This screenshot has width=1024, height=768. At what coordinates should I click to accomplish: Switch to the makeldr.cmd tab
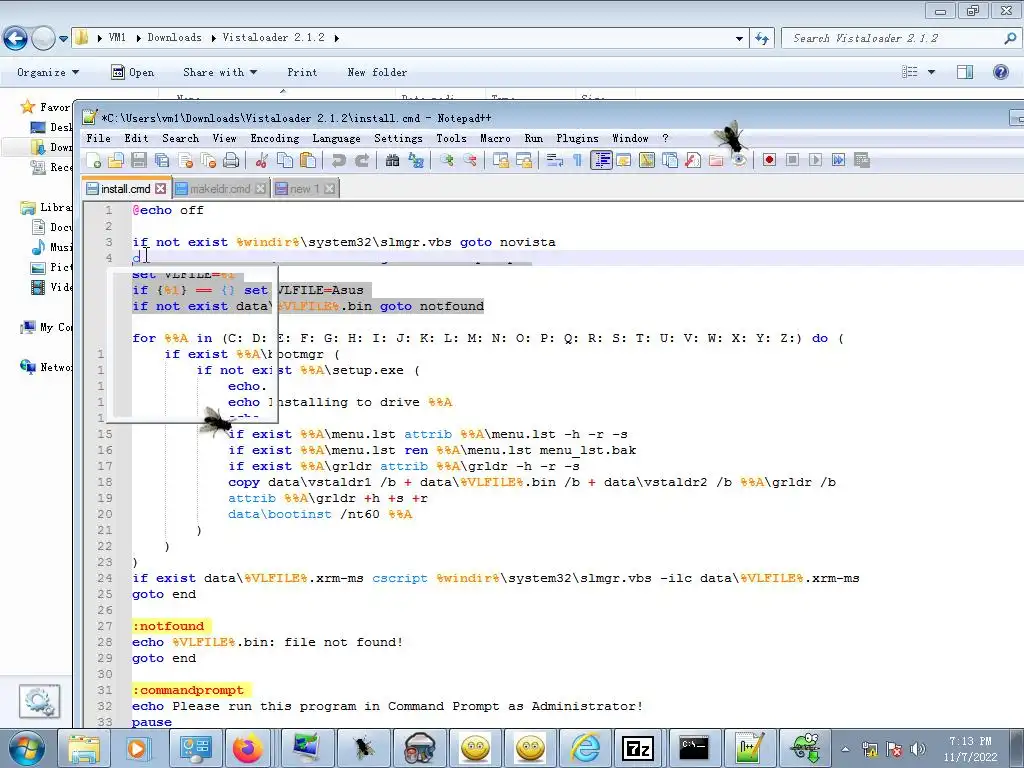click(x=220, y=189)
